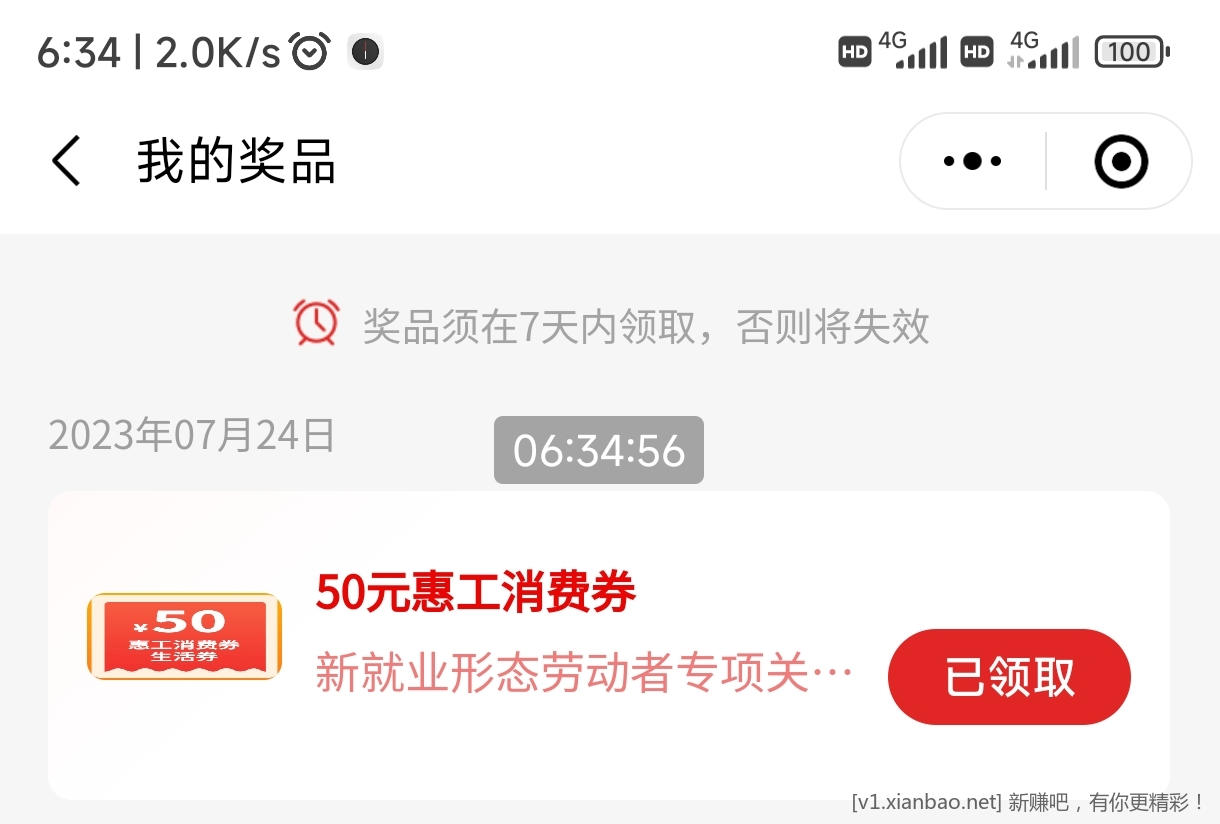Tap the status bar time 6:34

point(78,52)
